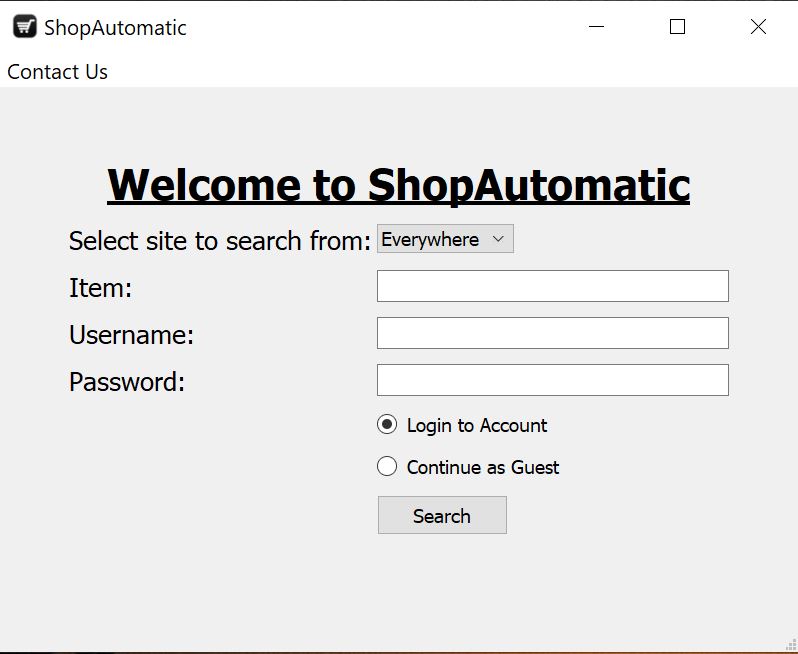The width and height of the screenshot is (798, 654).
Task: Maximize the ShopAutomatic window
Action: [677, 27]
